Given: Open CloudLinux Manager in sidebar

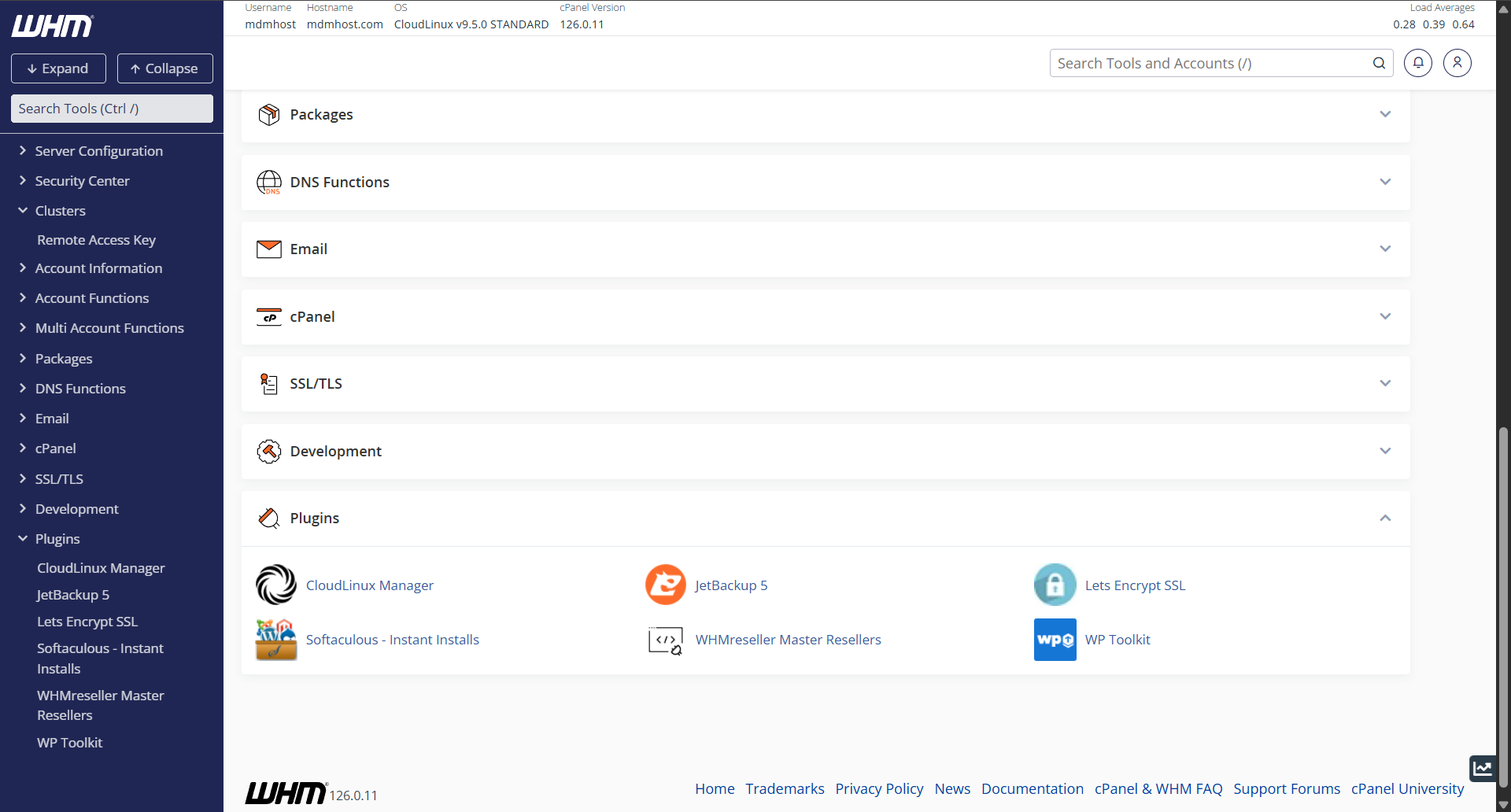Looking at the screenshot, I should point(101,568).
